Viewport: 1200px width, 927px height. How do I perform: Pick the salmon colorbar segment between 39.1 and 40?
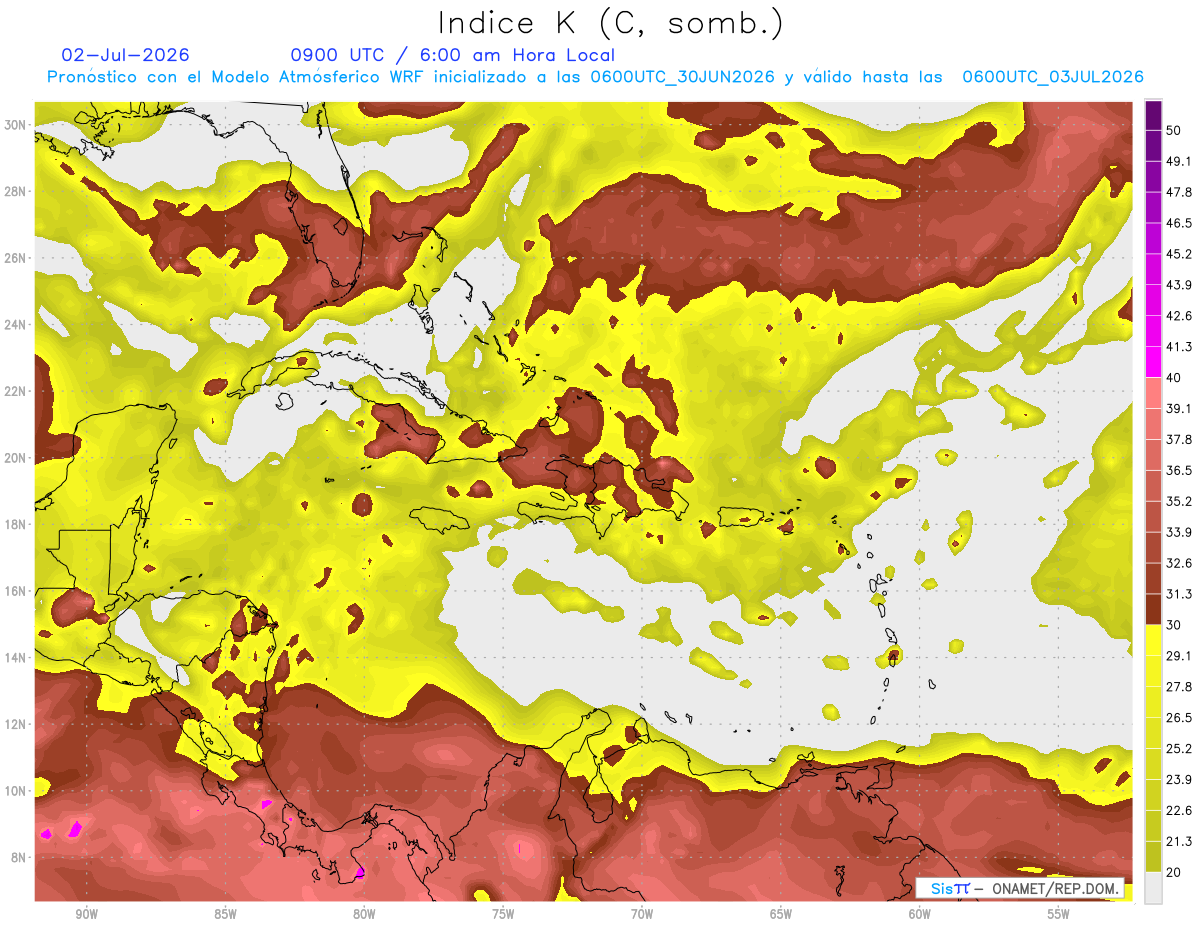pos(1153,393)
